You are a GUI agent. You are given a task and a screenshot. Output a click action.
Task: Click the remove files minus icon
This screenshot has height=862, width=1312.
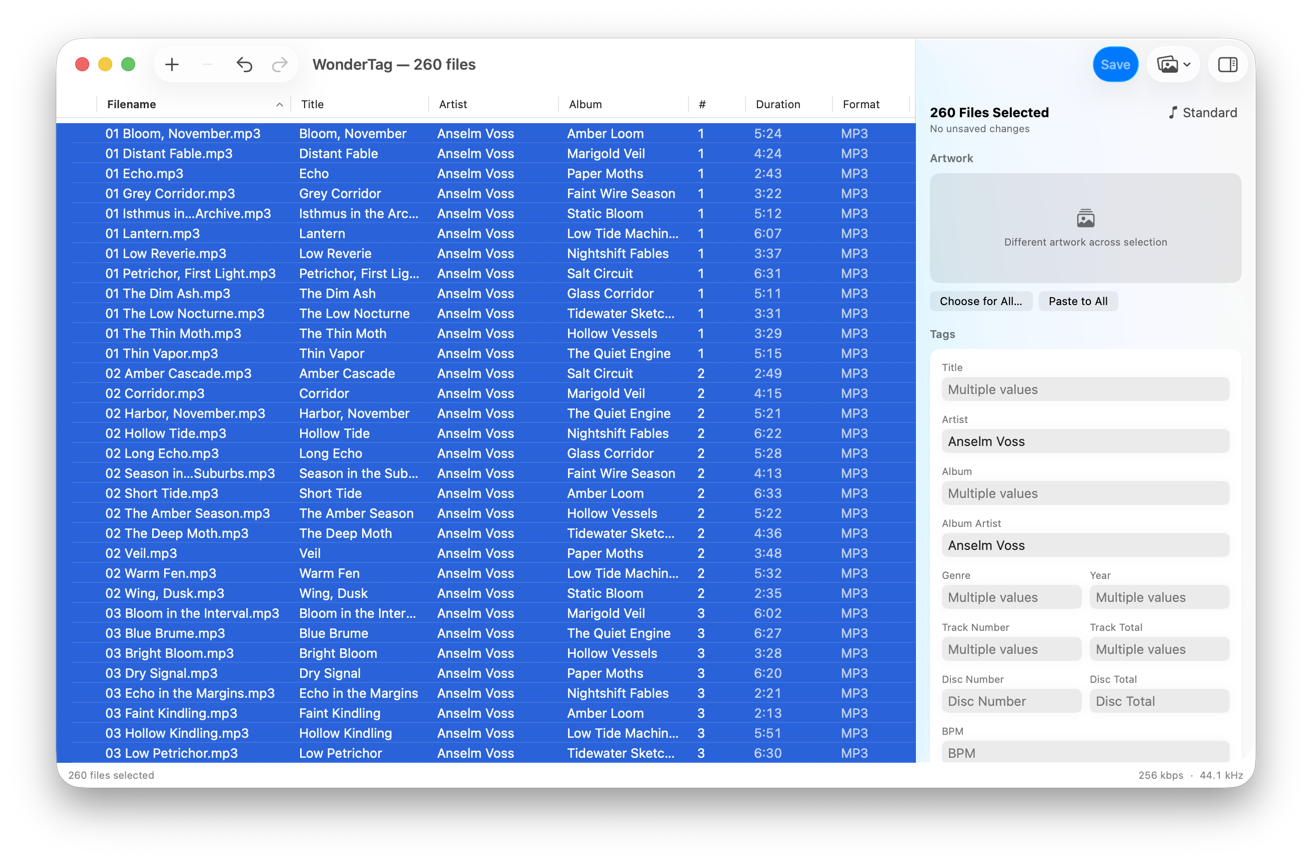[x=208, y=65]
